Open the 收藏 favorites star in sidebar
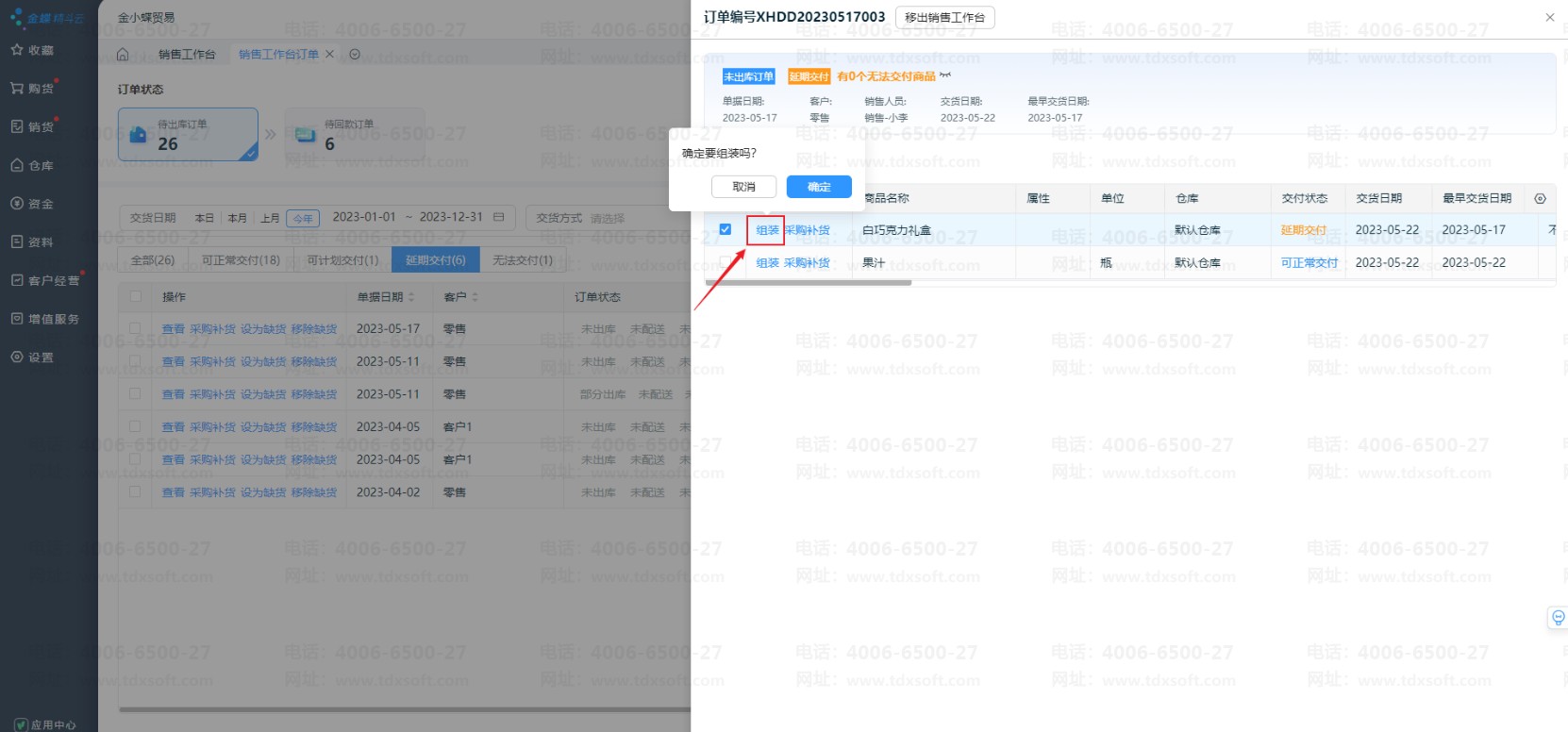Viewport: 1568px width, 732px height. click(x=17, y=50)
